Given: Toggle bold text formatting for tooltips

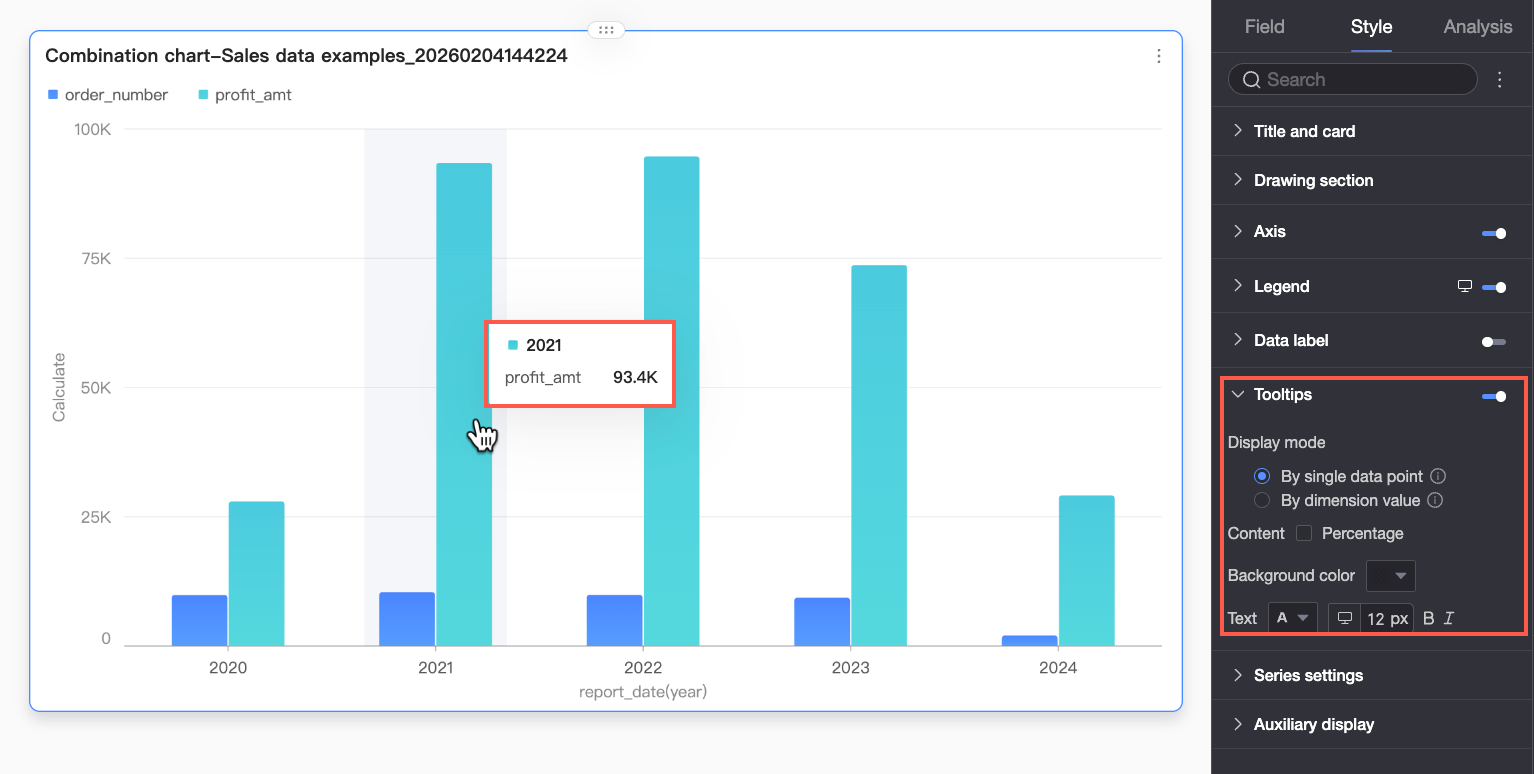Looking at the screenshot, I should (x=1428, y=618).
